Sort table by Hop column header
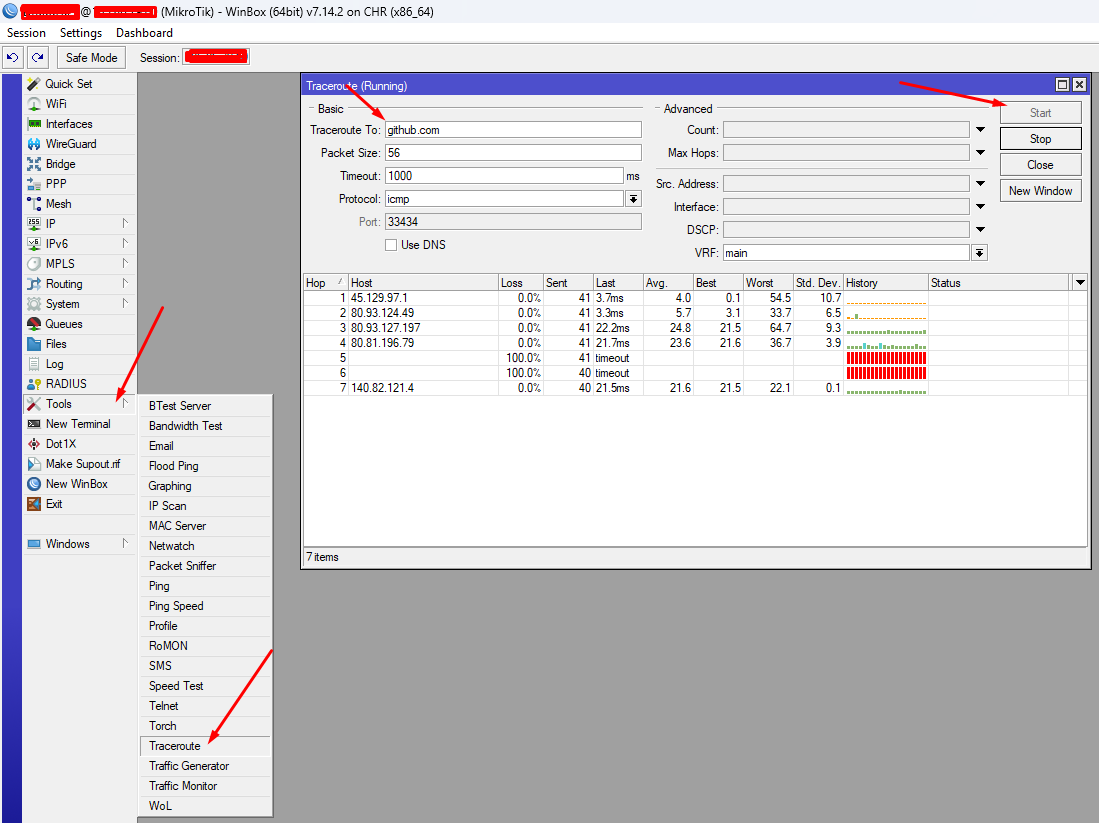This screenshot has height=823, width=1099. click(x=325, y=283)
